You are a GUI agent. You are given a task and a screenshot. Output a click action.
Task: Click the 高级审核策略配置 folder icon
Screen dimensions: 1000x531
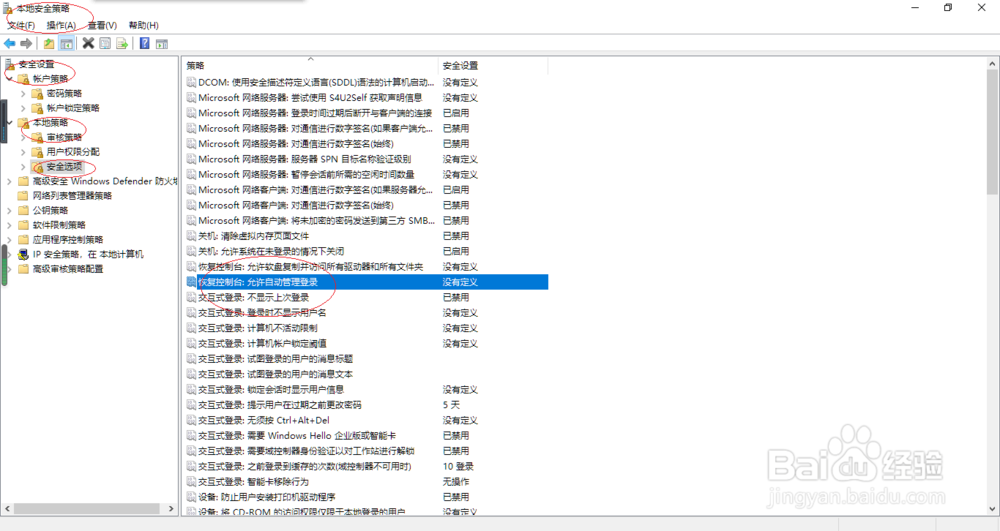pos(24,269)
